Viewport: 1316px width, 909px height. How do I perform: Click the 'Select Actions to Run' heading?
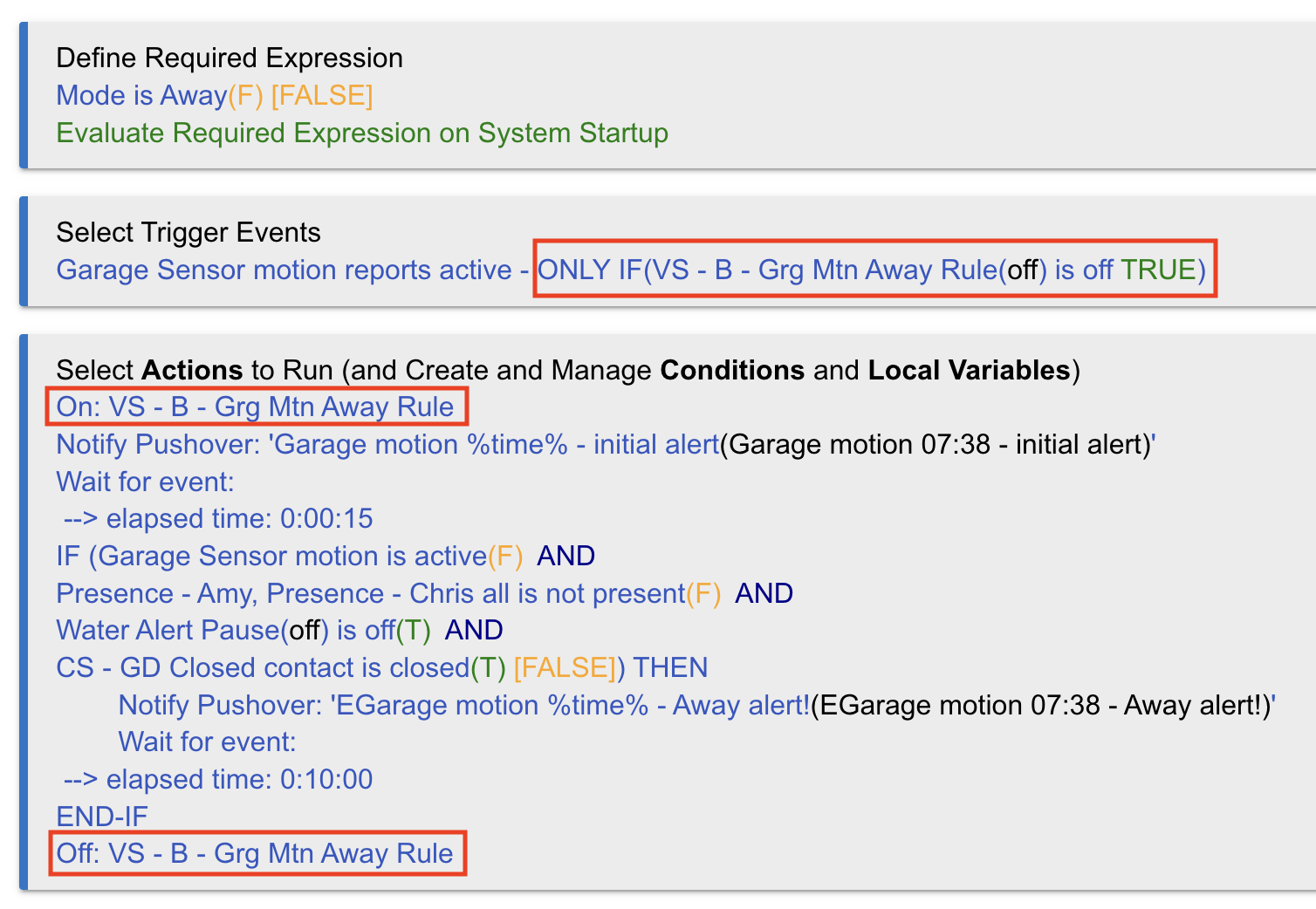[x=567, y=370]
